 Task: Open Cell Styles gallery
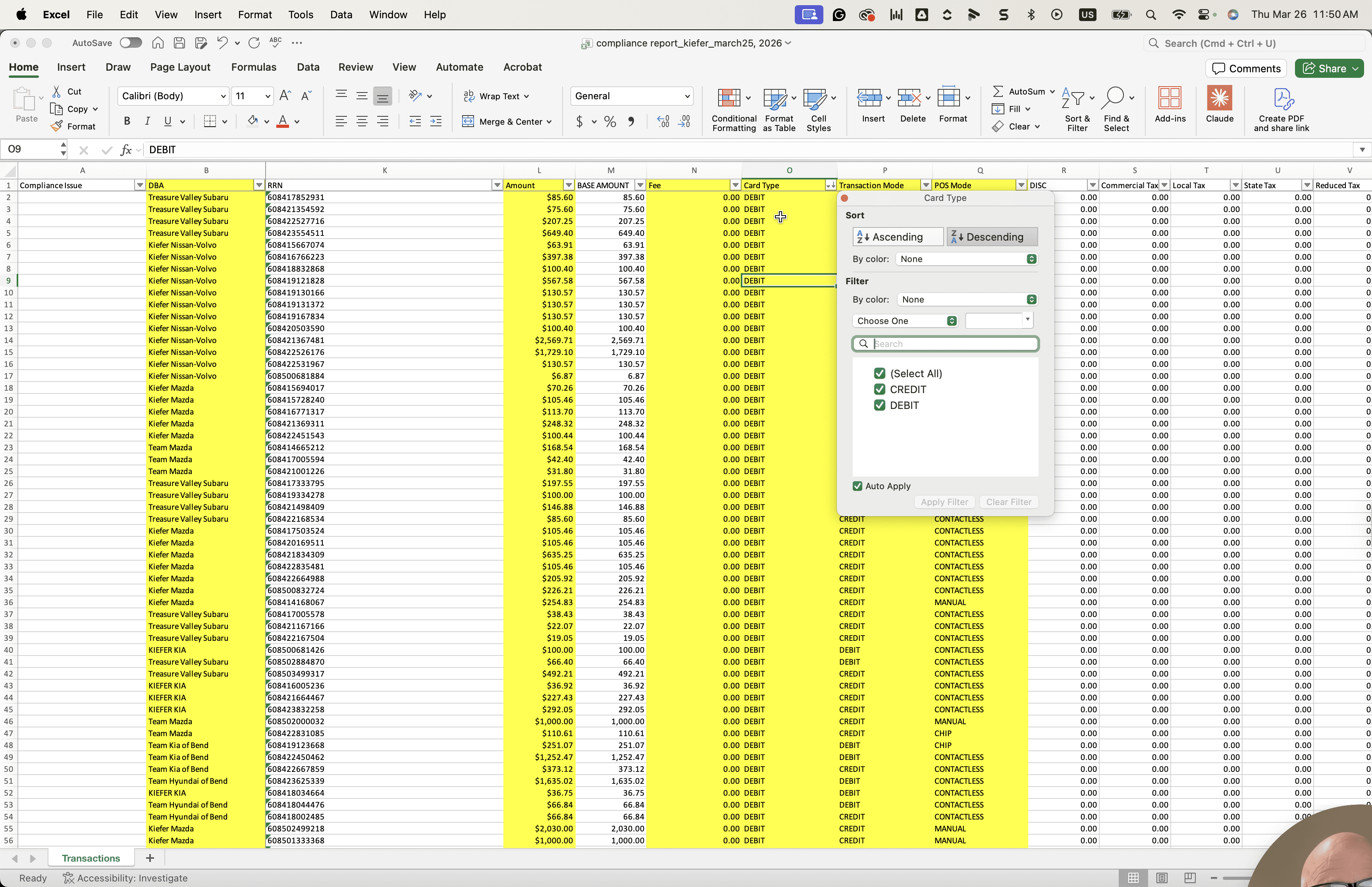[x=818, y=110]
